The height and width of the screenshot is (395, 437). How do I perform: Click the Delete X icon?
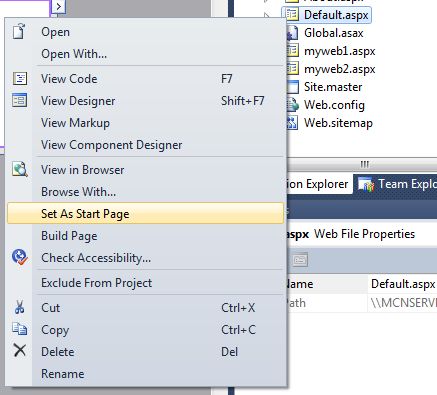[20, 351]
